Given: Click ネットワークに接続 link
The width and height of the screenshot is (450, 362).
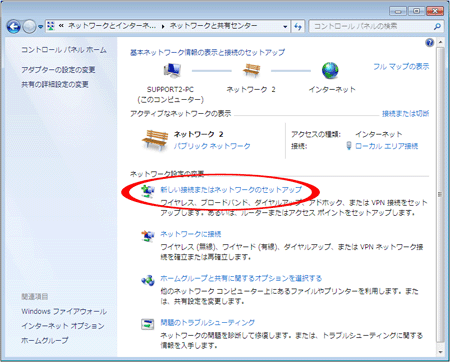Looking at the screenshot, I should click(x=191, y=234).
